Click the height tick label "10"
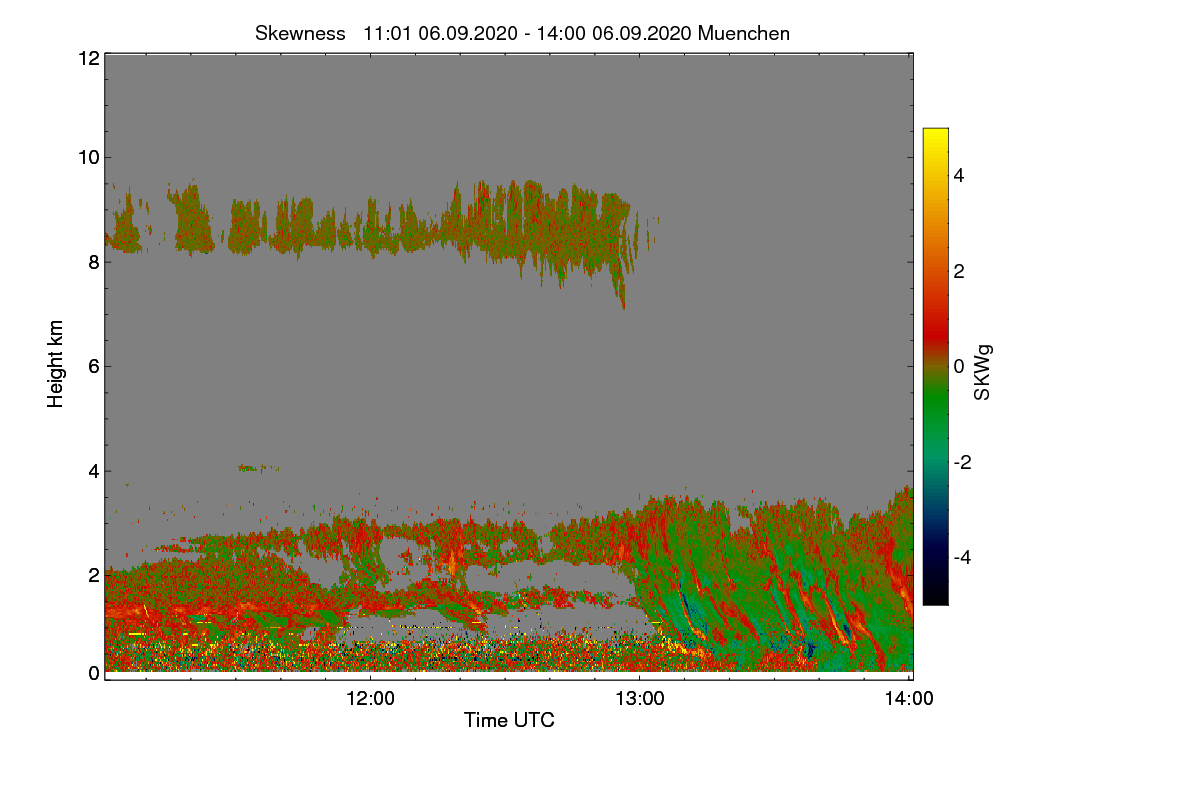The image size is (1200, 800). [88, 157]
